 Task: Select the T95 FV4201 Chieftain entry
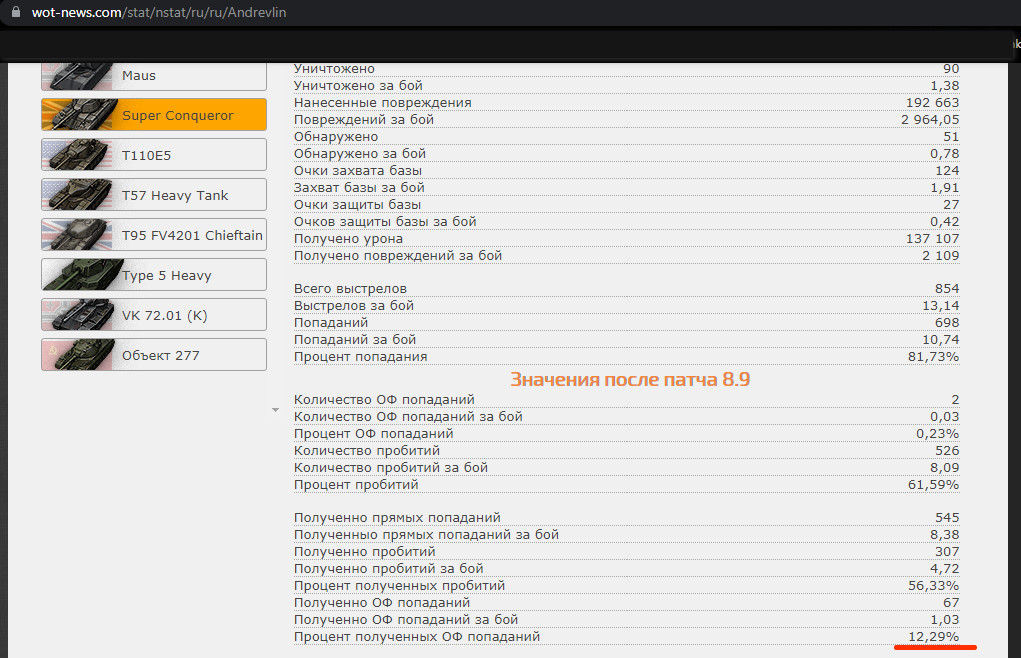192,235
